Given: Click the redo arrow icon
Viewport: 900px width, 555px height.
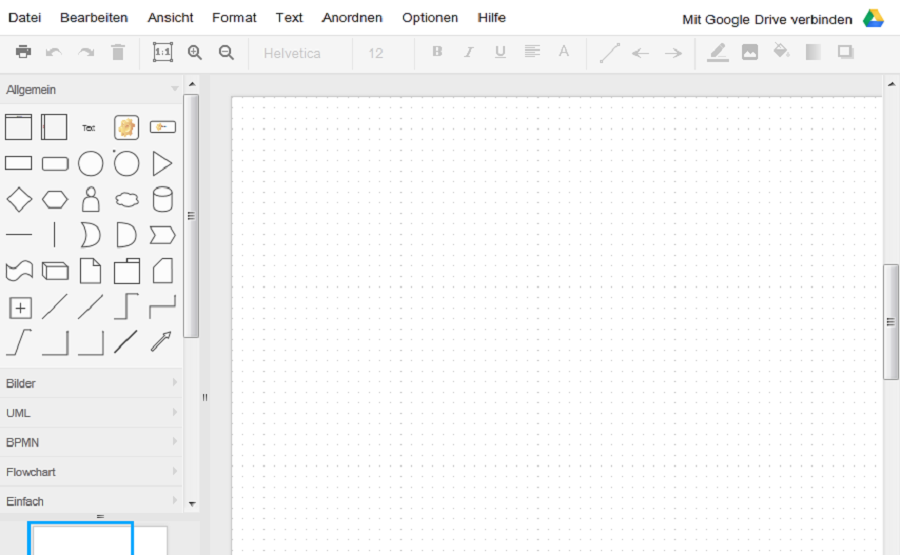Looking at the screenshot, I should [x=86, y=53].
